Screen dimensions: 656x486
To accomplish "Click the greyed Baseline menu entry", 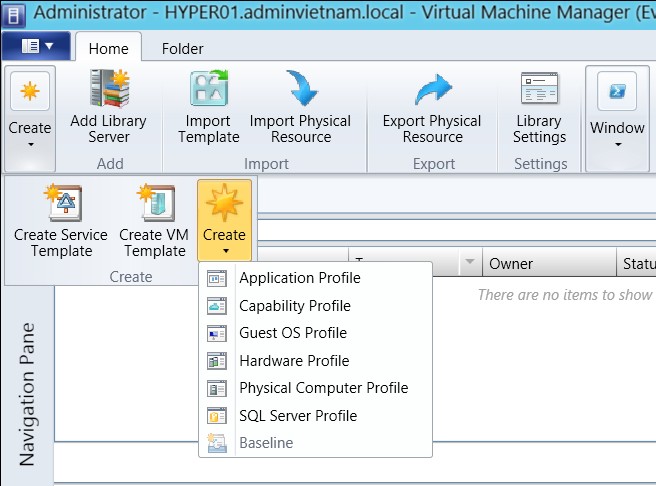I will coord(315,443).
